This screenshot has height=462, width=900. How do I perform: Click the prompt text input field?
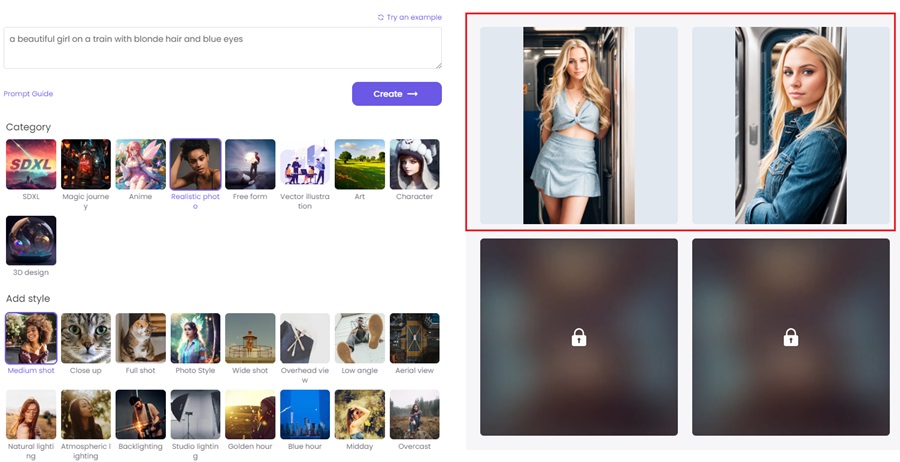coord(222,48)
